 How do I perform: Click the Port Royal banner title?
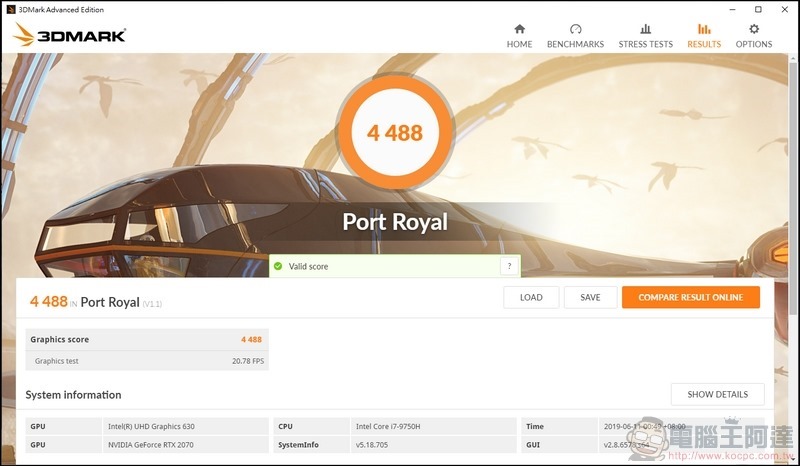point(395,222)
